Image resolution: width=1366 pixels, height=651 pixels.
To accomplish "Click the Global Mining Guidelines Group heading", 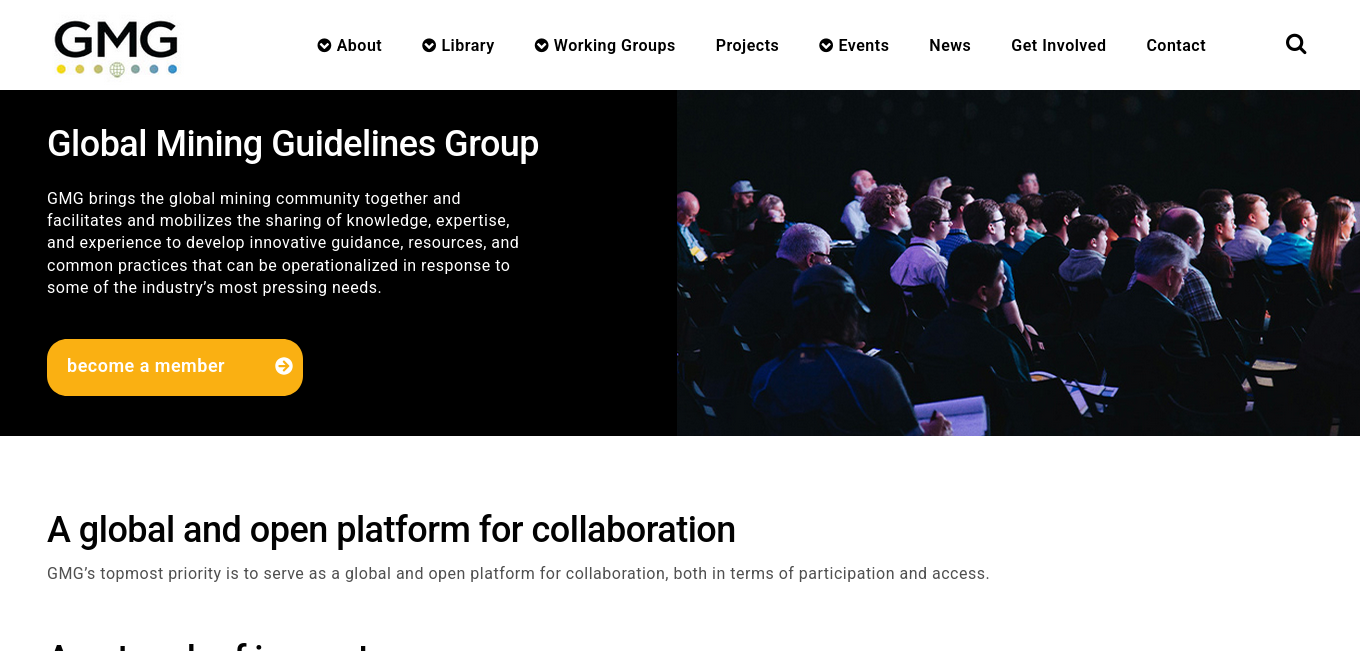I will pos(293,144).
